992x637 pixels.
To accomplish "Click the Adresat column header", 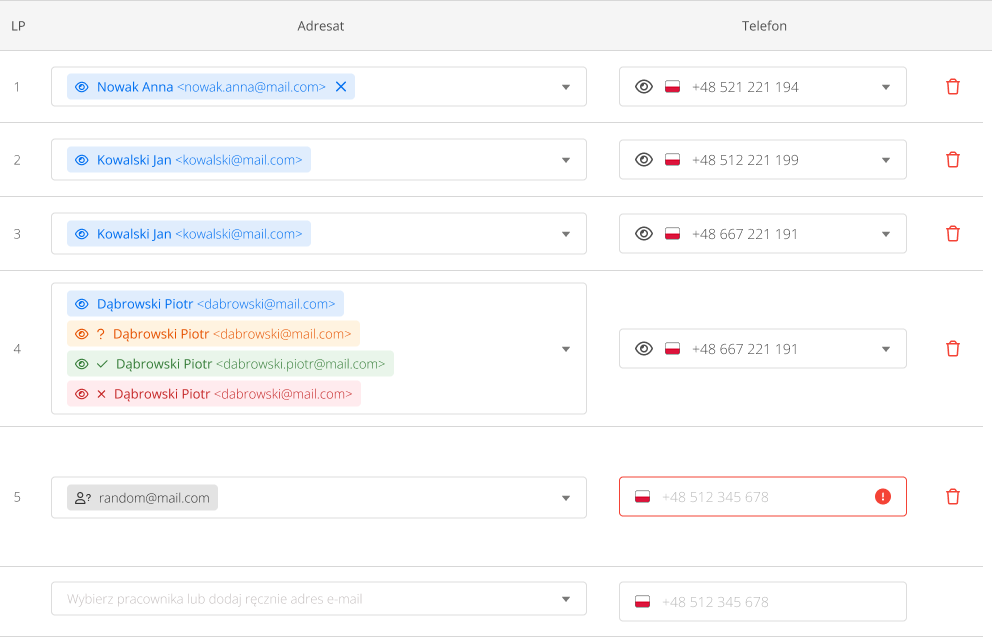I will [x=320, y=26].
